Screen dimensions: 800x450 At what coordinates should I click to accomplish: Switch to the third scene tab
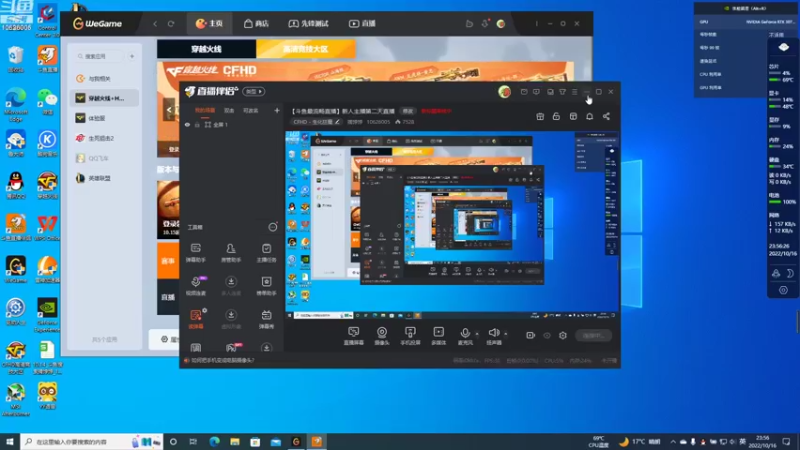coord(251,110)
